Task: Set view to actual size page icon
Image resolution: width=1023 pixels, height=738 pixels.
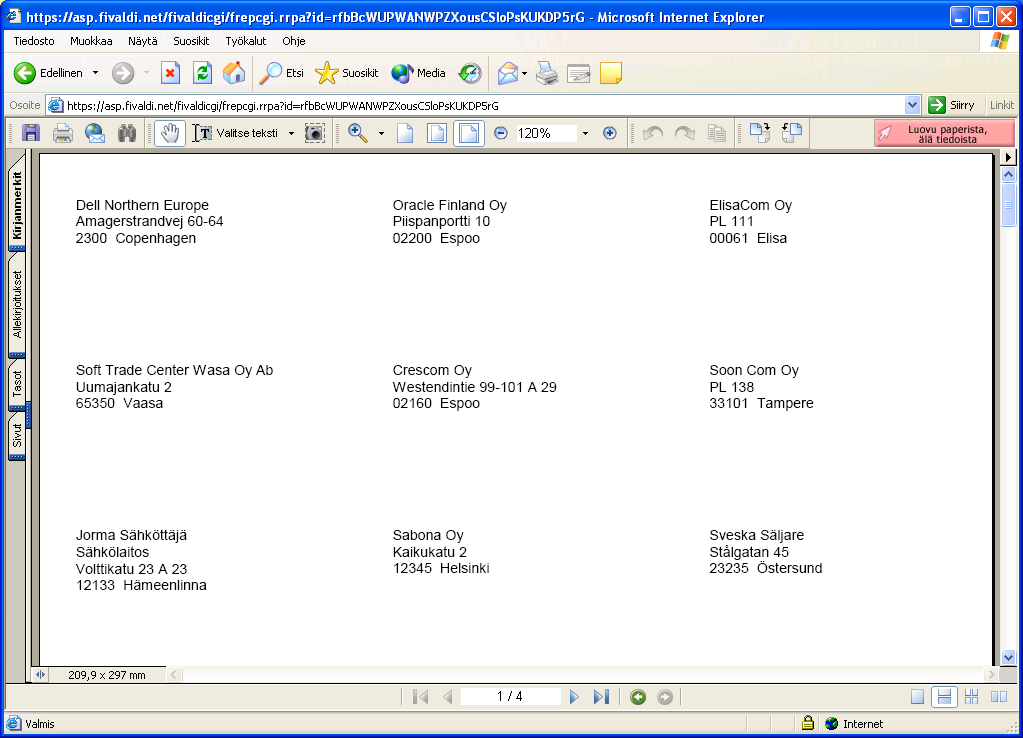Action: pos(405,133)
